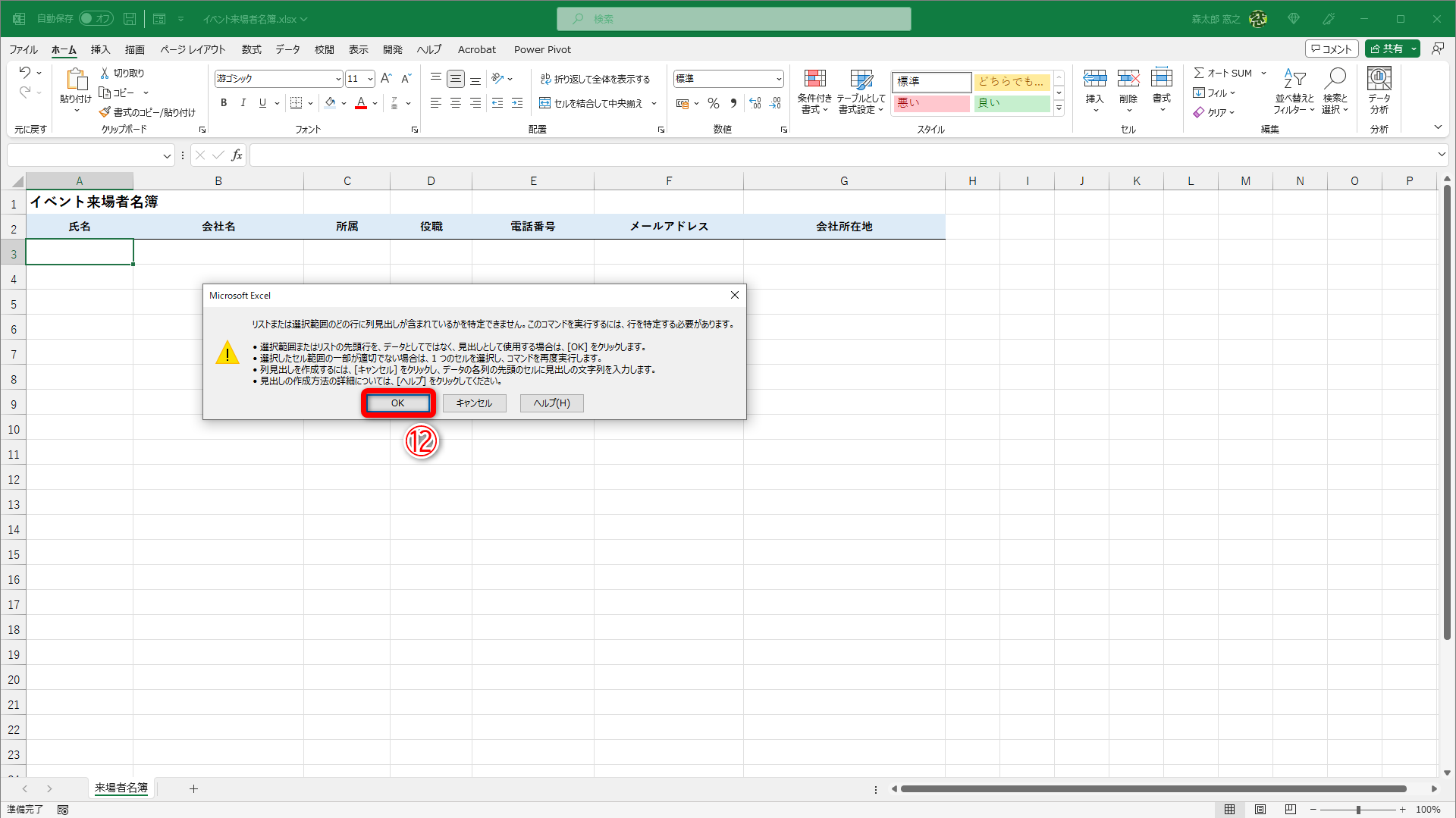Screen dimensions: 1456x818
Task: Click the insert function fx icon
Action: (237, 155)
